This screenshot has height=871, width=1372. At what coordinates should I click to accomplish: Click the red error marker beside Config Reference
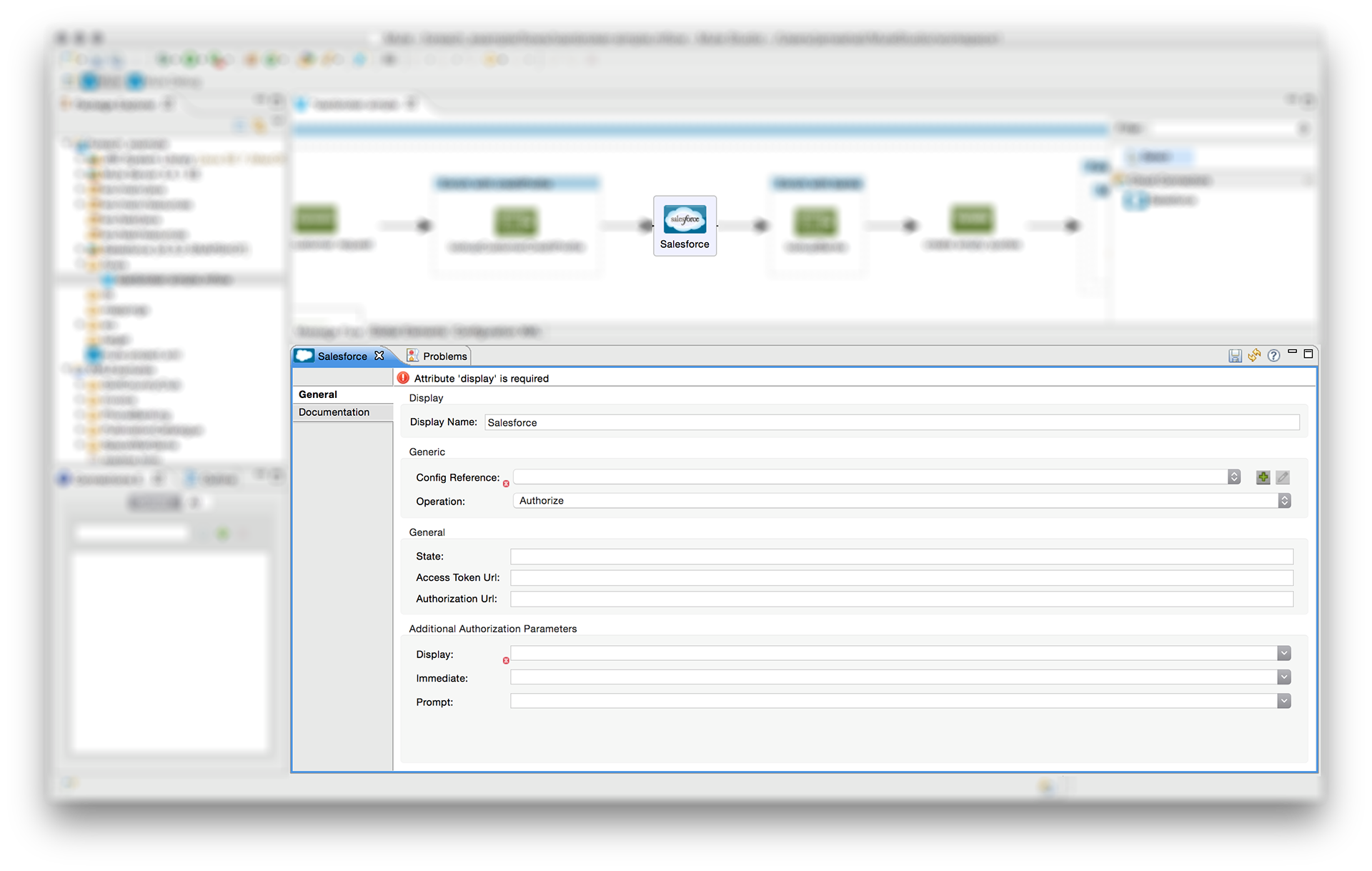pyautogui.click(x=506, y=484)
